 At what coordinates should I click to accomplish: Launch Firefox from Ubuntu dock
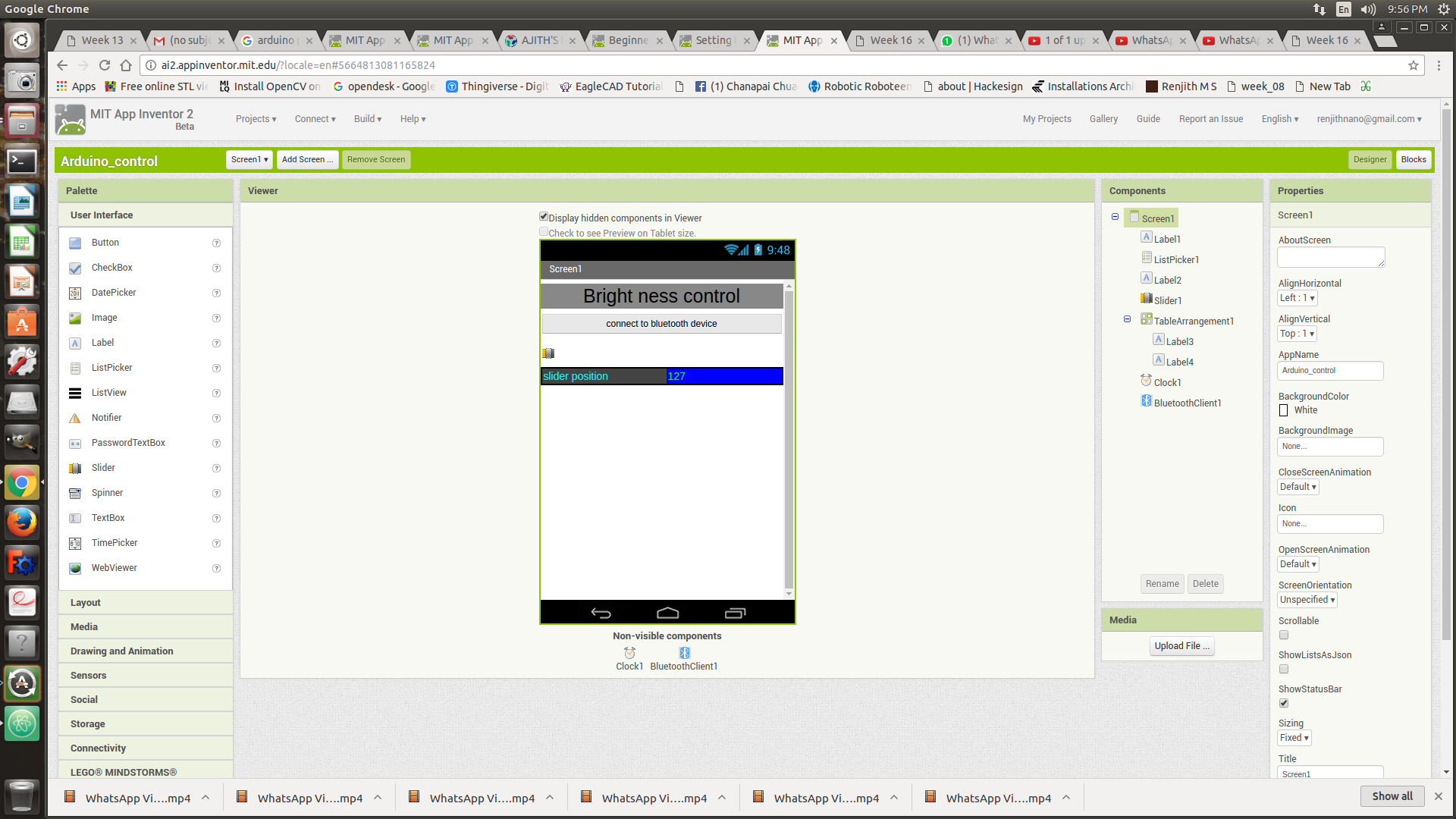pyautogui.click(x=22, y=522)
